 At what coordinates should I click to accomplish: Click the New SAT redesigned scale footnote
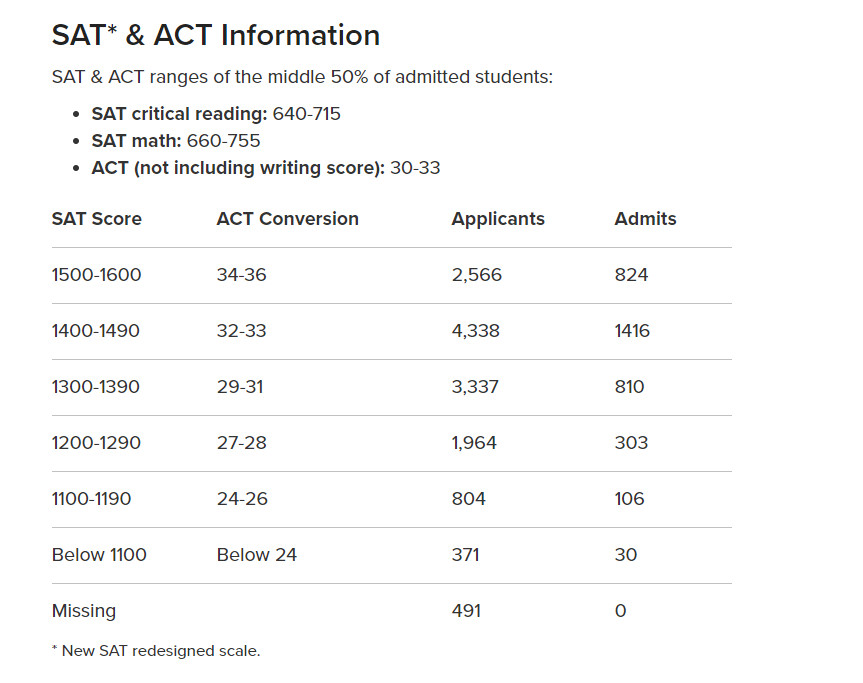tap(156, 651)
